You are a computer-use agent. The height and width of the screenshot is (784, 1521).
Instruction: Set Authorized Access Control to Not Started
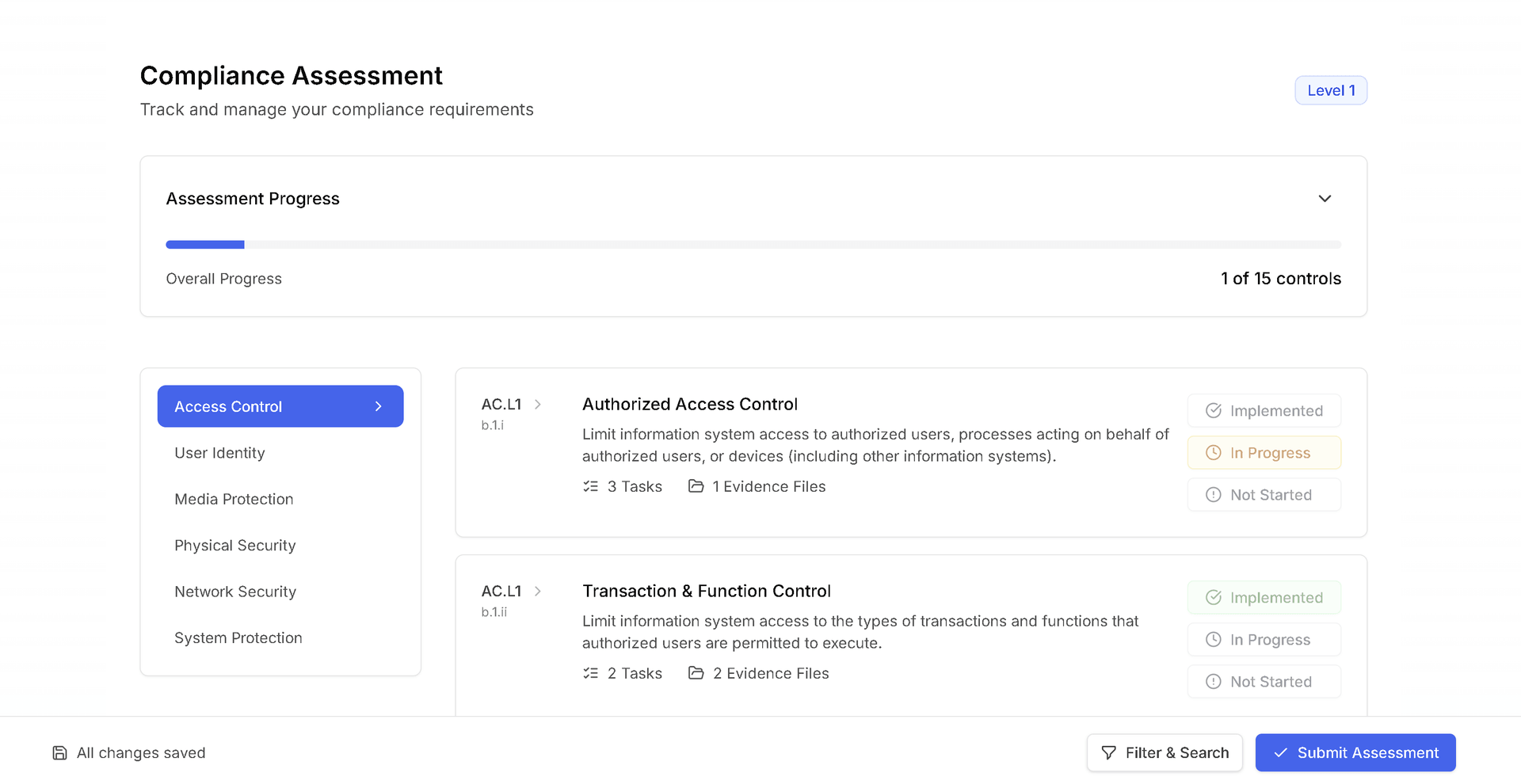pyautogui.click(x=1264, y=494)
